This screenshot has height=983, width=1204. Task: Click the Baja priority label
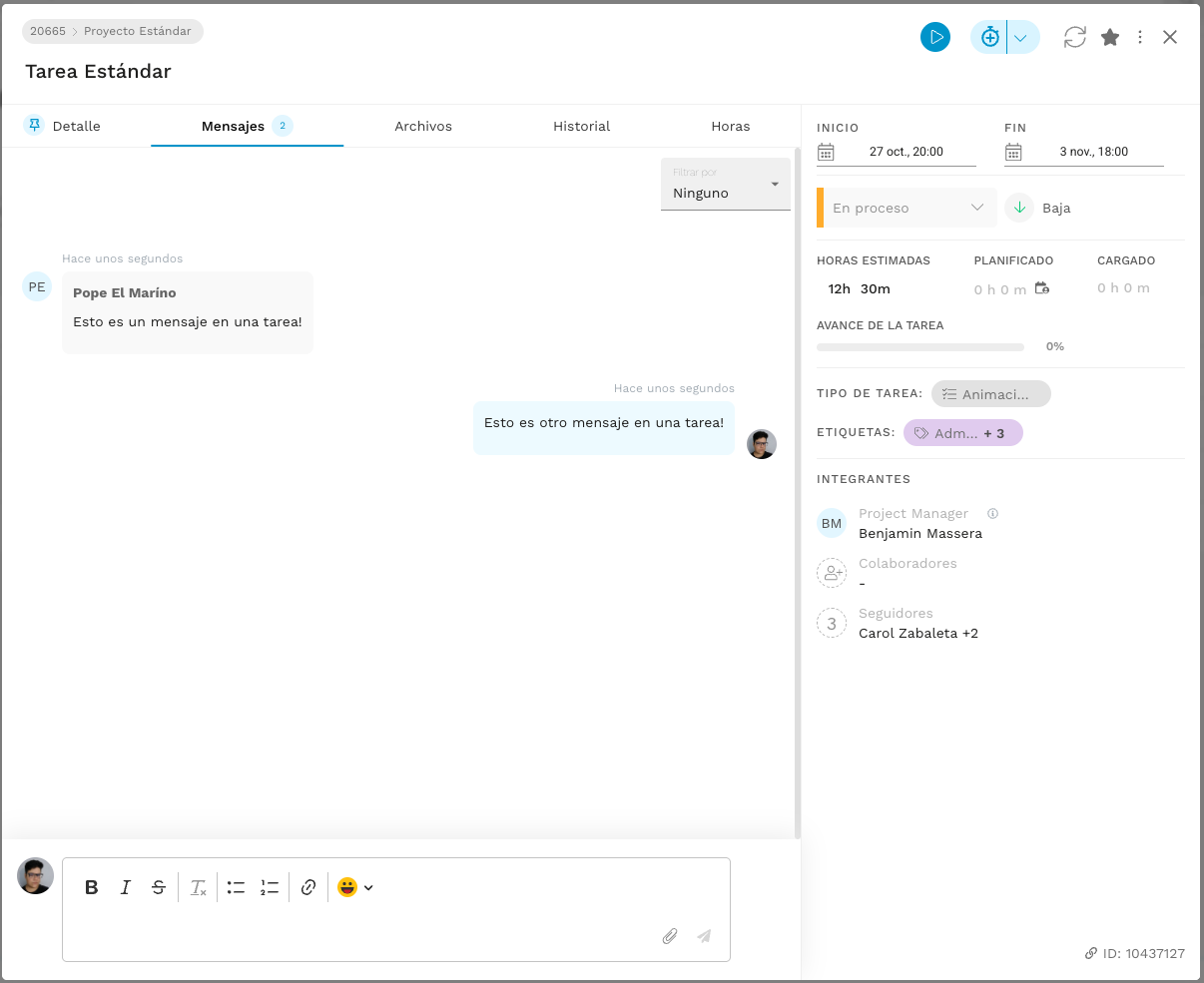(1056, 209)
